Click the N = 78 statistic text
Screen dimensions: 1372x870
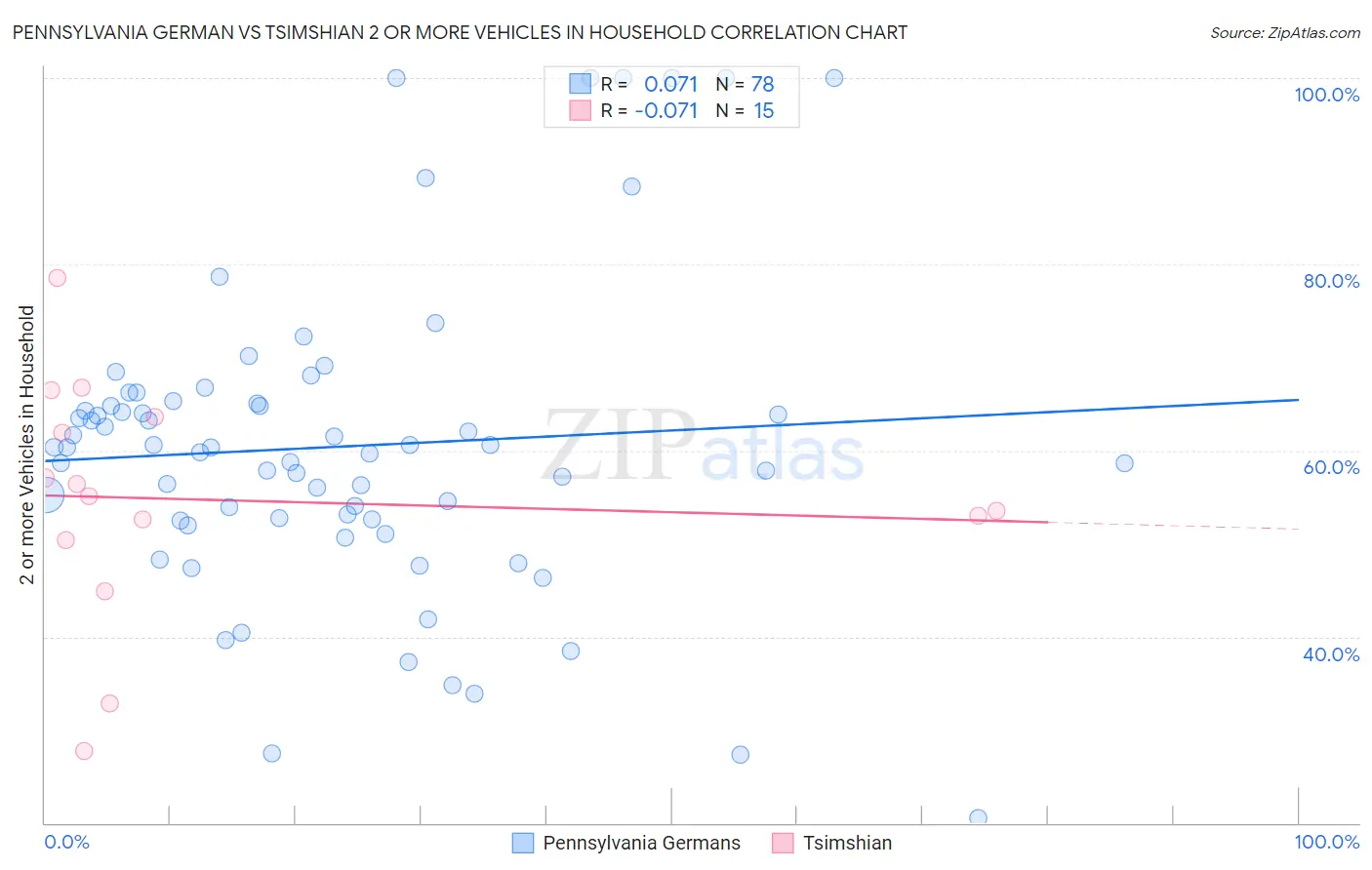[745, 84]
